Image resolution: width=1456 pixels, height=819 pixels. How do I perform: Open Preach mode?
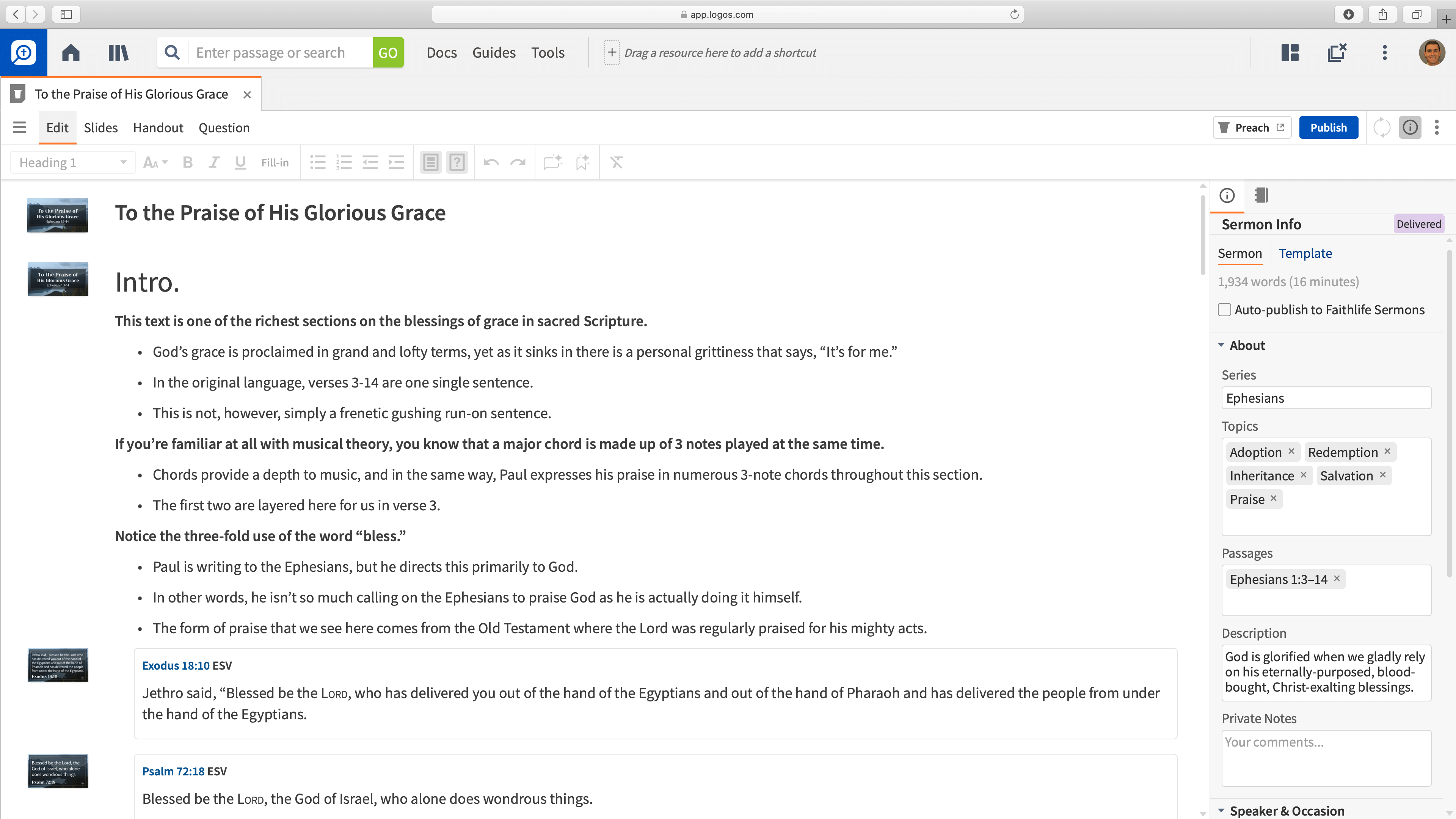(x=1252, y=128)
